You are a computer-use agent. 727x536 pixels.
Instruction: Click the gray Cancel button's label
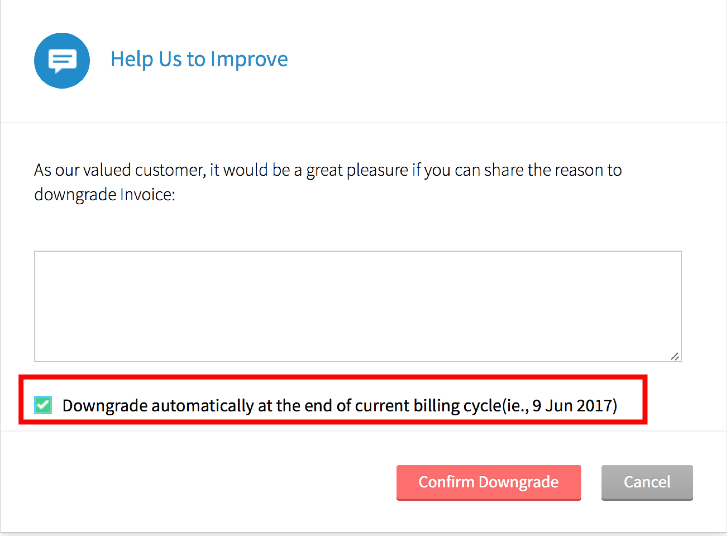[647, 482]
